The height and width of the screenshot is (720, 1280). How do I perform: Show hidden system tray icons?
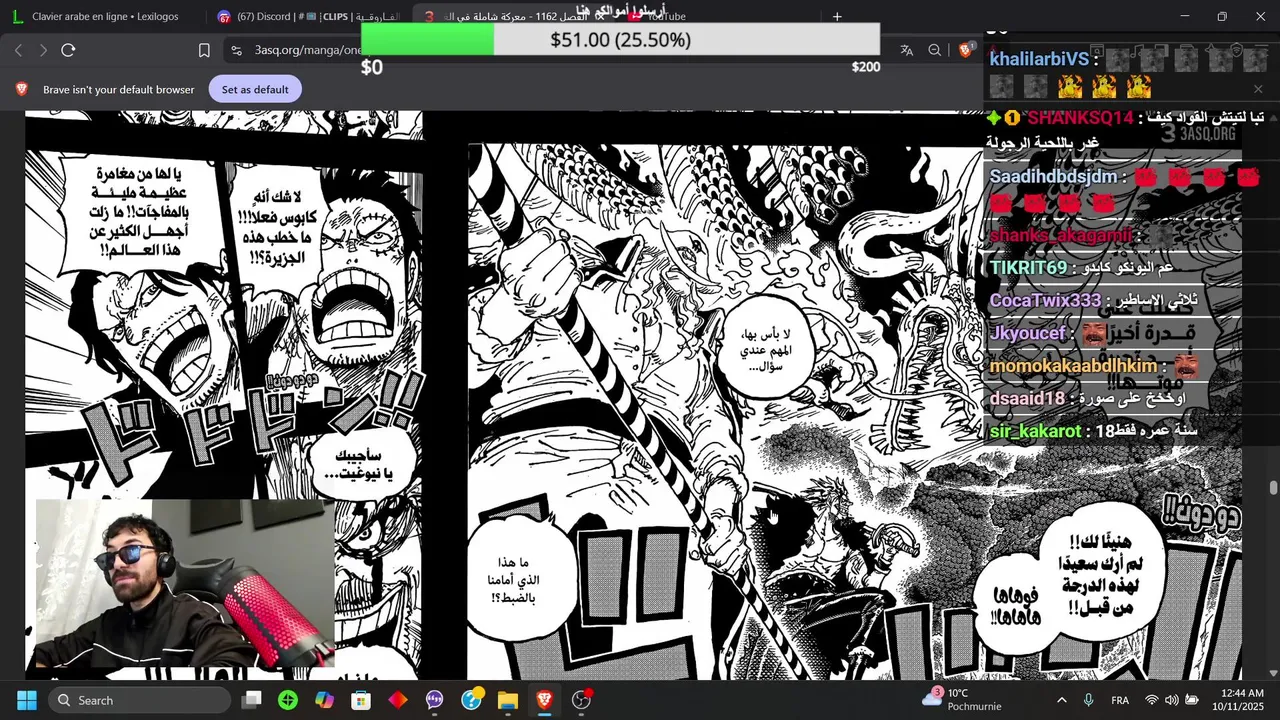tap(1061, 700)
